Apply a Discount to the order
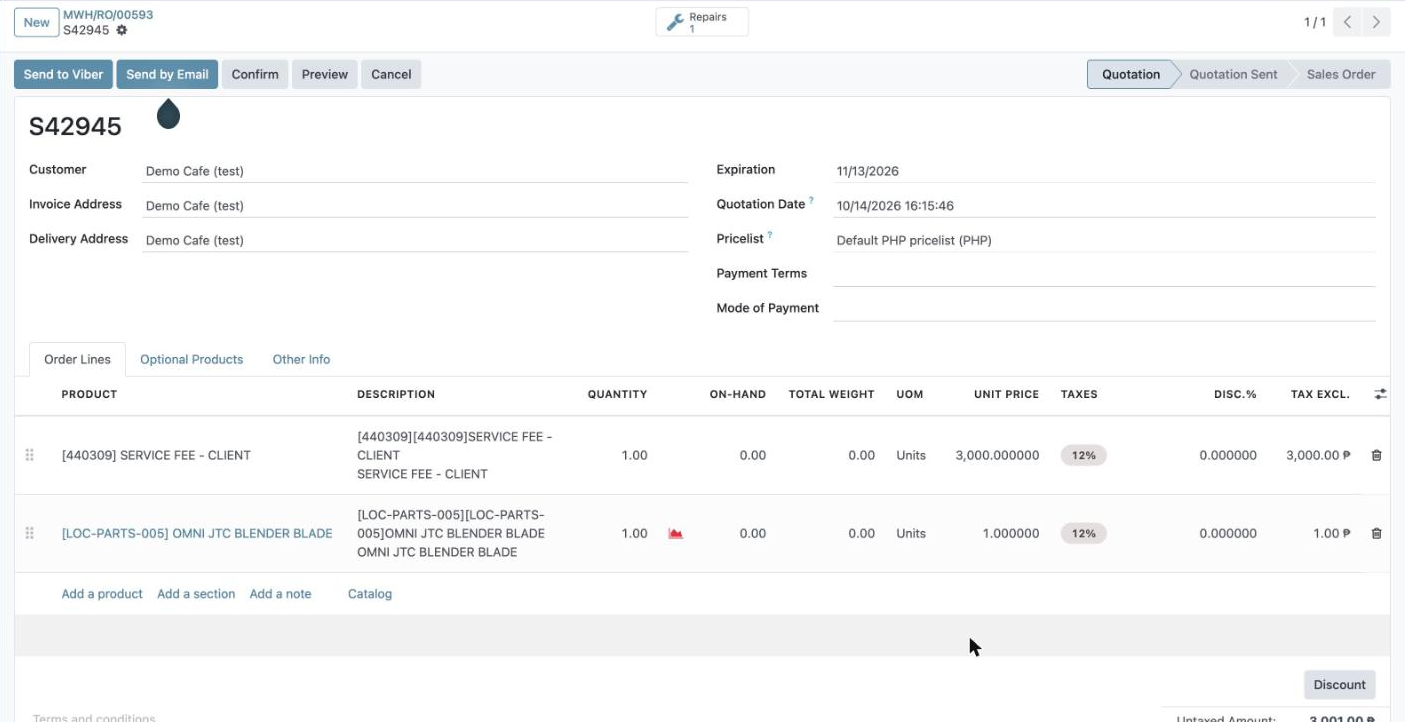 pyautogui.click(x=1339, y=685)
